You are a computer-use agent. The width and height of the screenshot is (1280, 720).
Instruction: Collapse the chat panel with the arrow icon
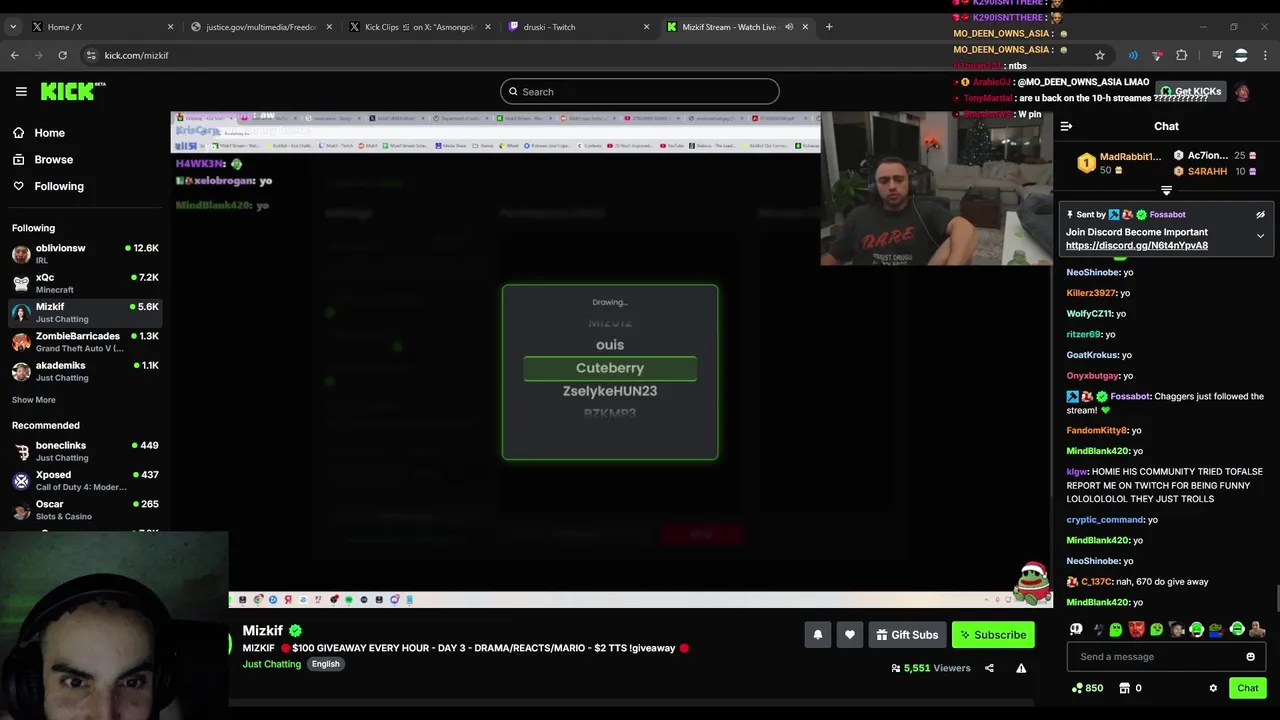point(1066,126)
